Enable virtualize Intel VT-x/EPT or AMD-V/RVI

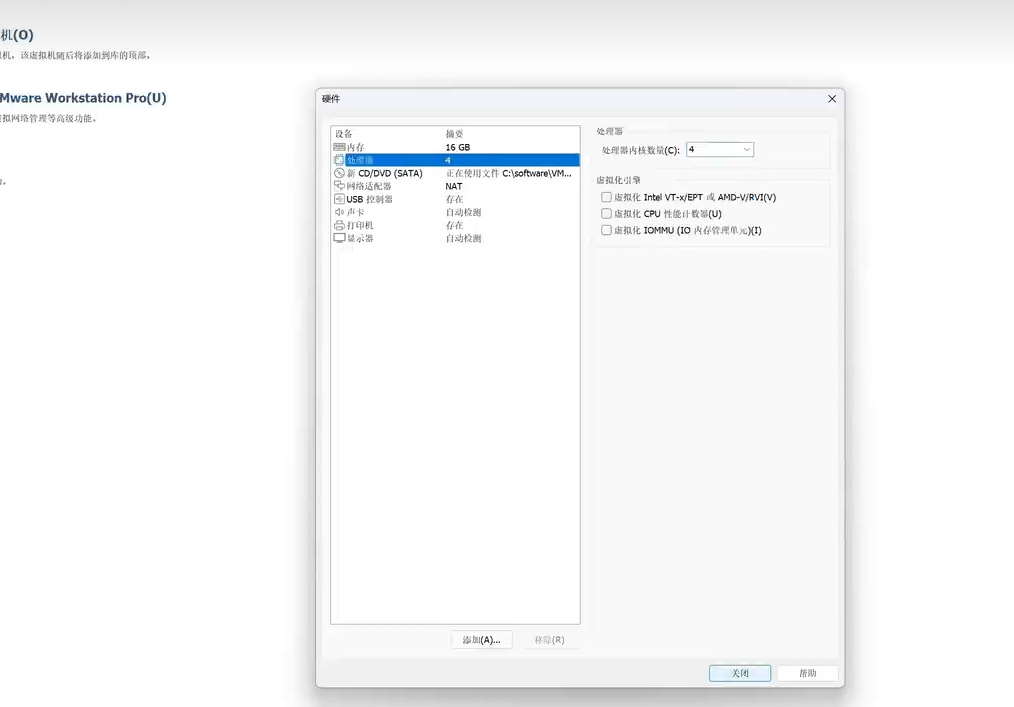coord(606,197)
